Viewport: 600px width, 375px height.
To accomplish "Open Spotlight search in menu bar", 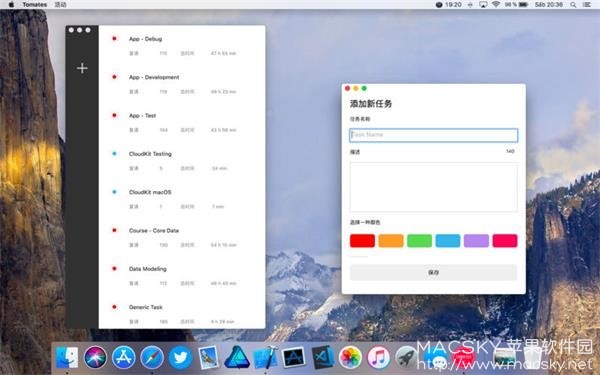I will pyautogui.click(x=573, y=5).
